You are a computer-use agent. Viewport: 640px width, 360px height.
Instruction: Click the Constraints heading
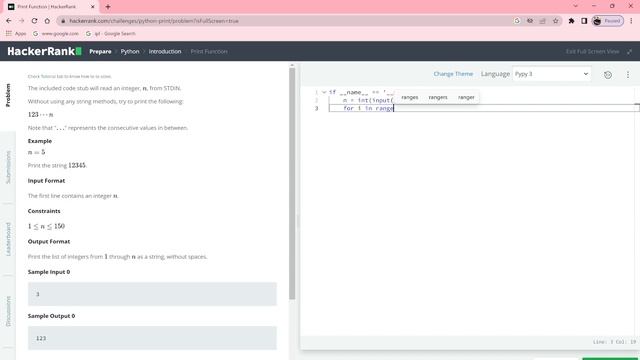click(x=44, y=211)
